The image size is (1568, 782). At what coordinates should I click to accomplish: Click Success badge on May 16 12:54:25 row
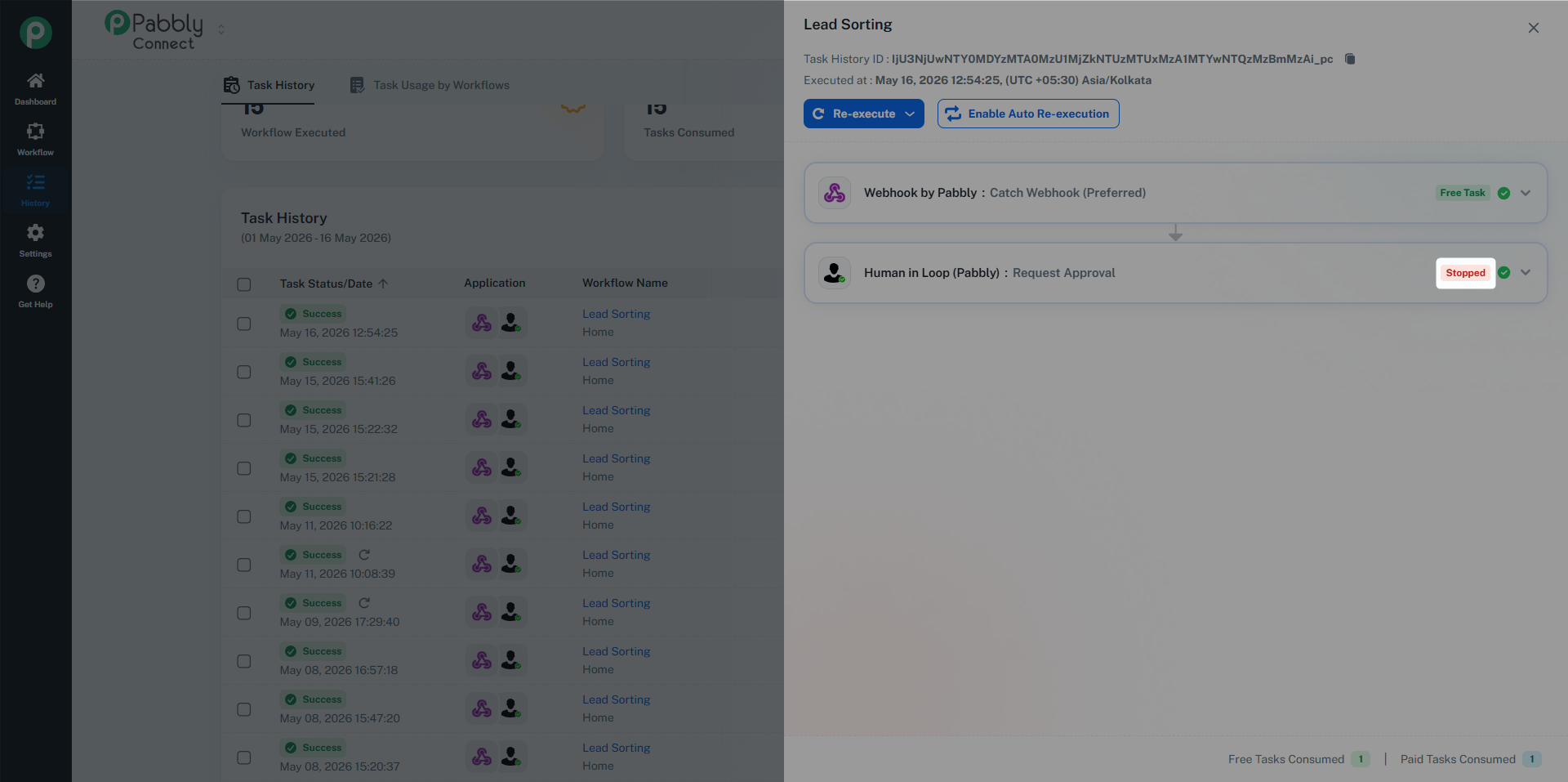click(x=314, y=314)
